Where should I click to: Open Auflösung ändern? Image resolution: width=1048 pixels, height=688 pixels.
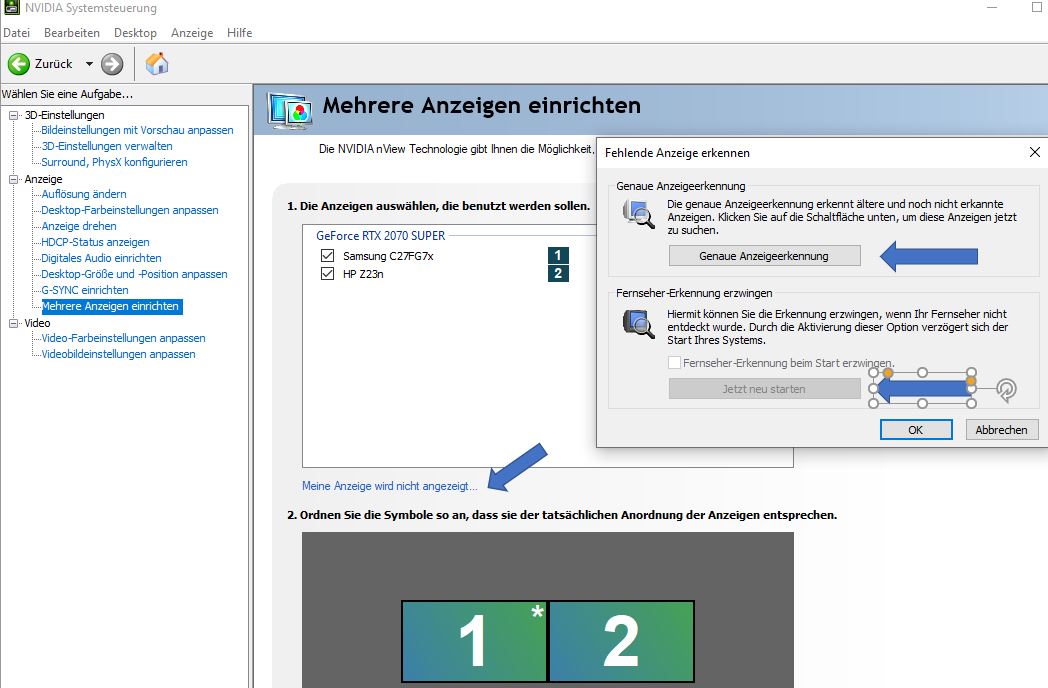coord(84,195)
